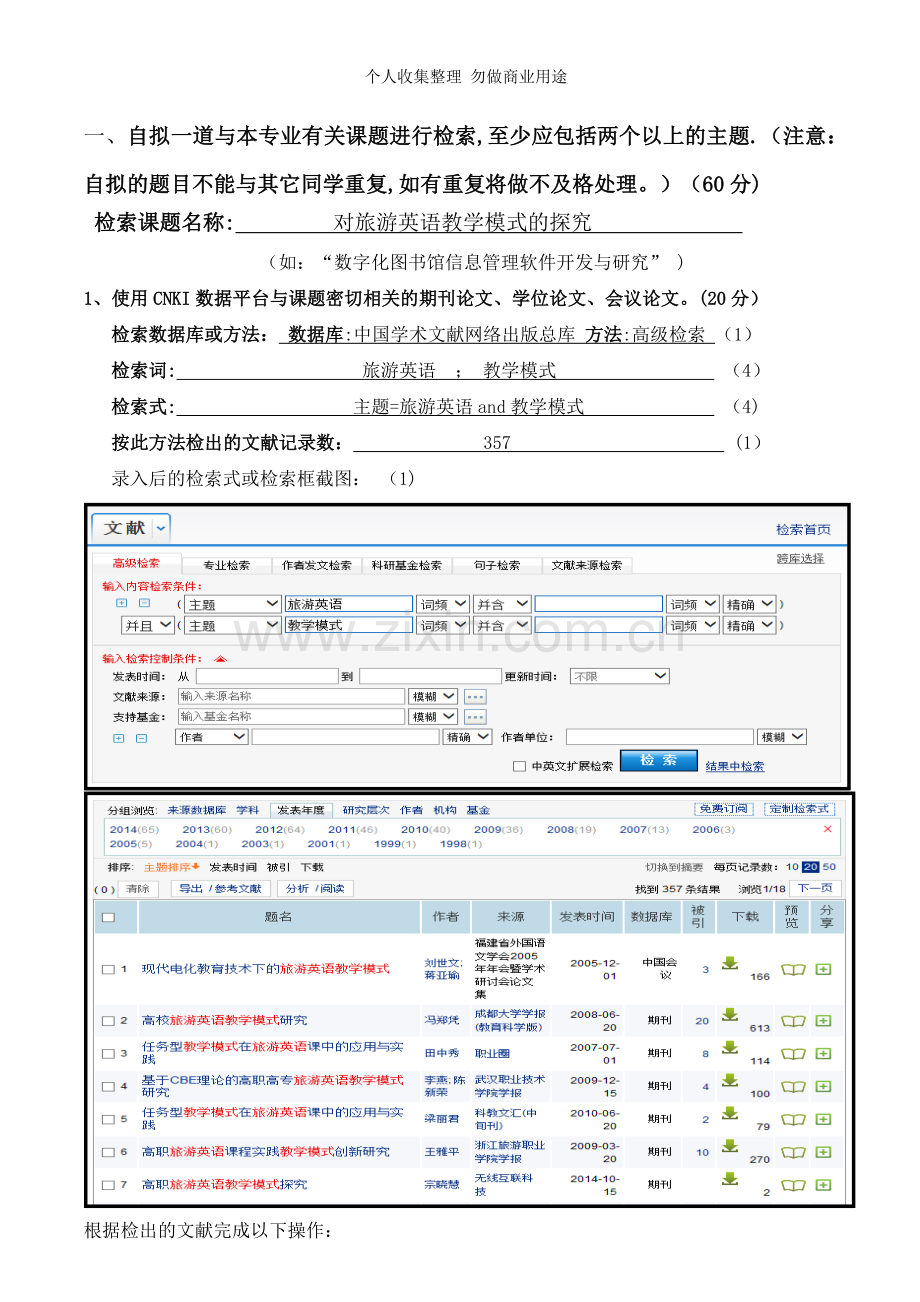
Task: Open the 主题 field dropdown beside 旅游英语
Action: point(232,604)
